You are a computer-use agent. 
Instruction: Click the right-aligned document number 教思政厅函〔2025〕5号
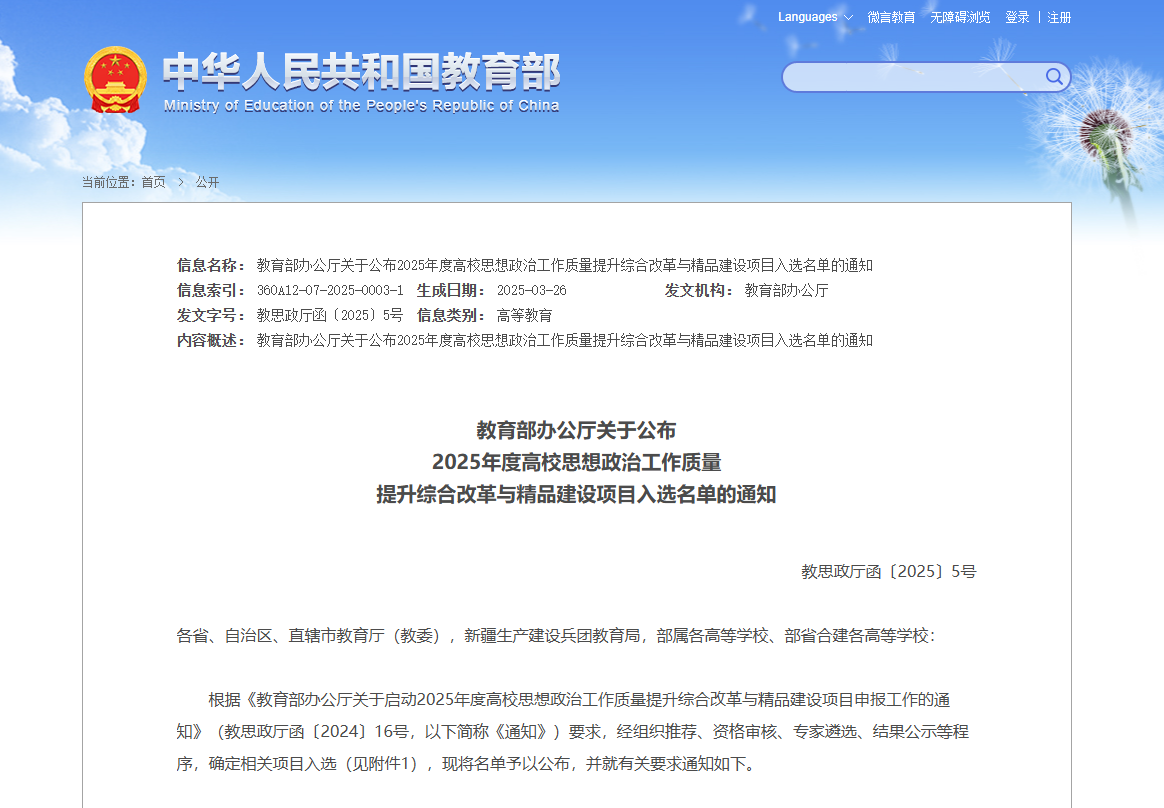click(x=888, y=572)
